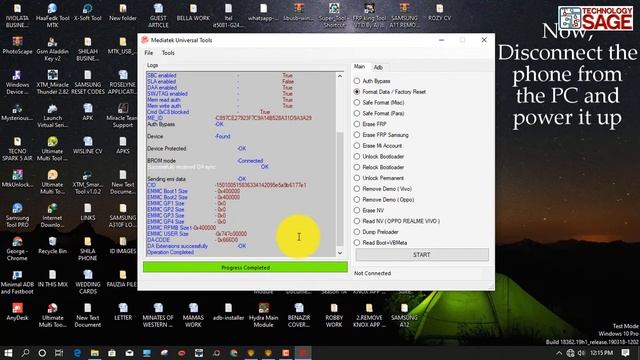Click the START button
Image resolution: width=640 pixels, height=360 pixels.
422,255
